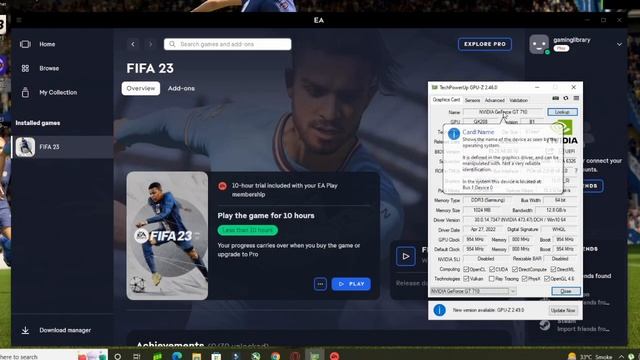Image resolution: width=640 pixels, height=360 pixels.
Task: Show hidden system tray icons
Action: click(621, 357)
